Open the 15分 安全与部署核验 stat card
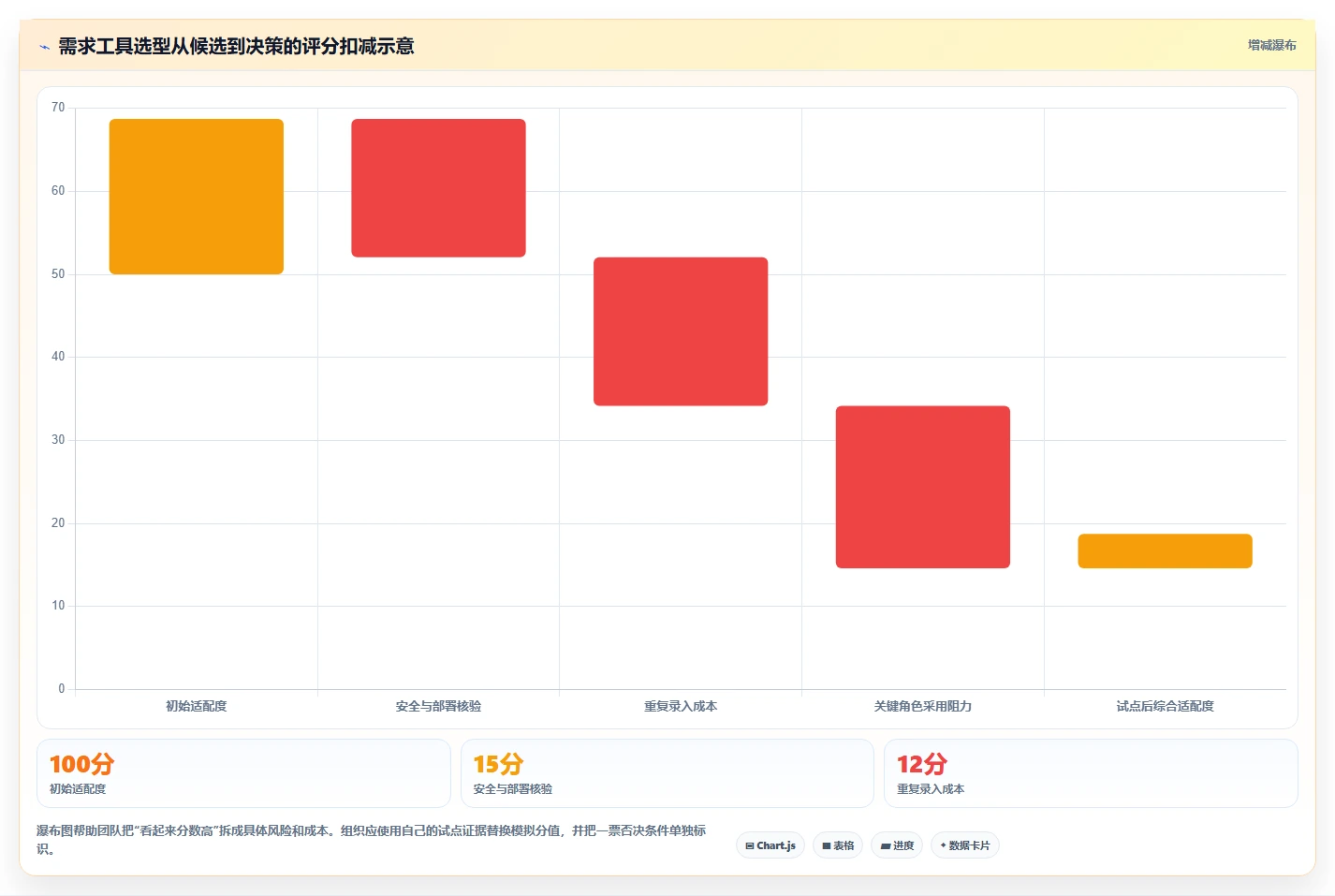Screen dimensions: 1335x896 pos(667,773)
